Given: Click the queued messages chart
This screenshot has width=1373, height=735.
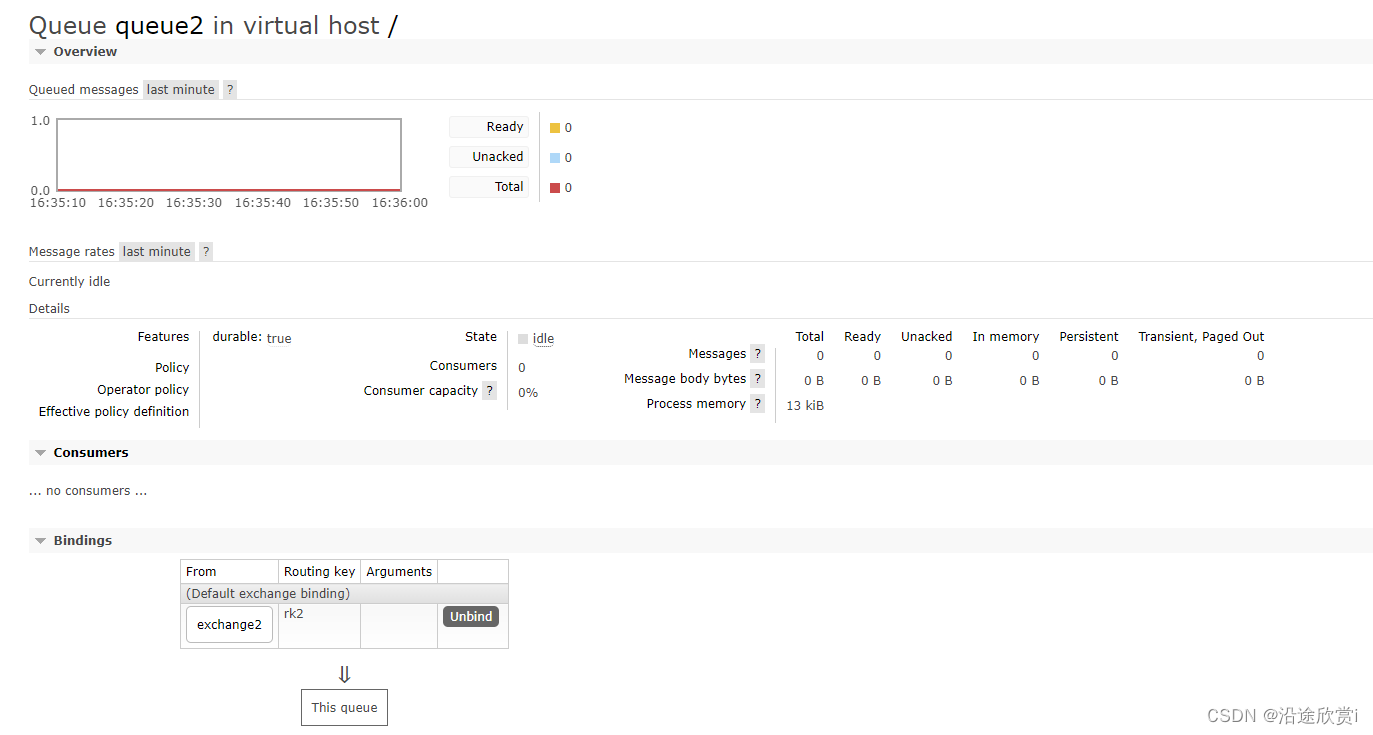Looking at the screenshot, I should click(x=229, y=155).
